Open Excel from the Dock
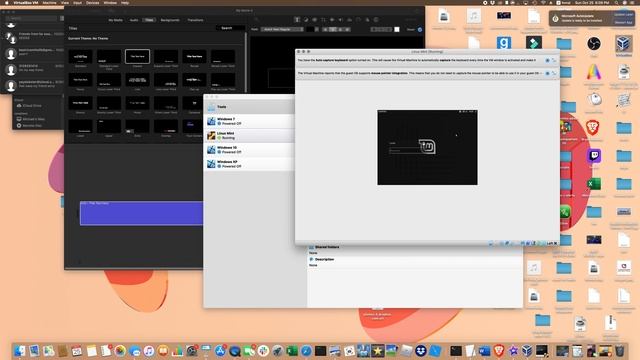 [x=292, y=351]
